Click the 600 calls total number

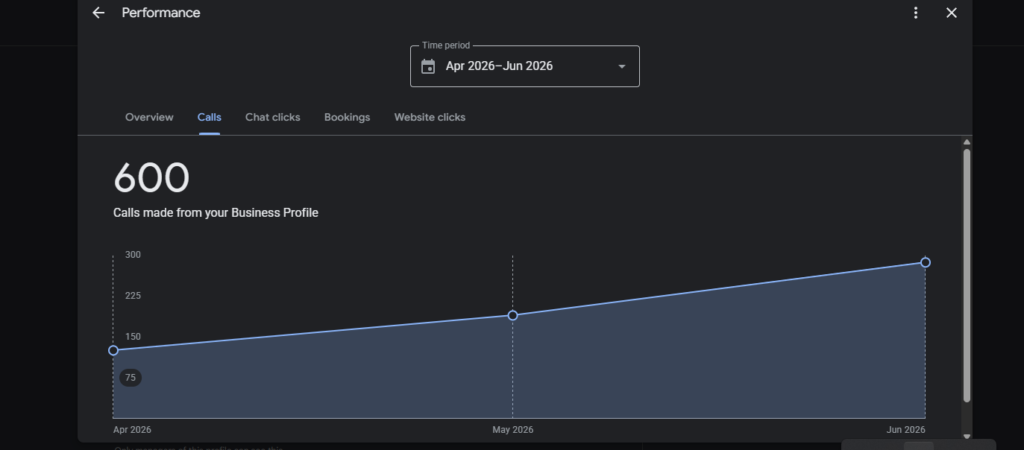152,178
